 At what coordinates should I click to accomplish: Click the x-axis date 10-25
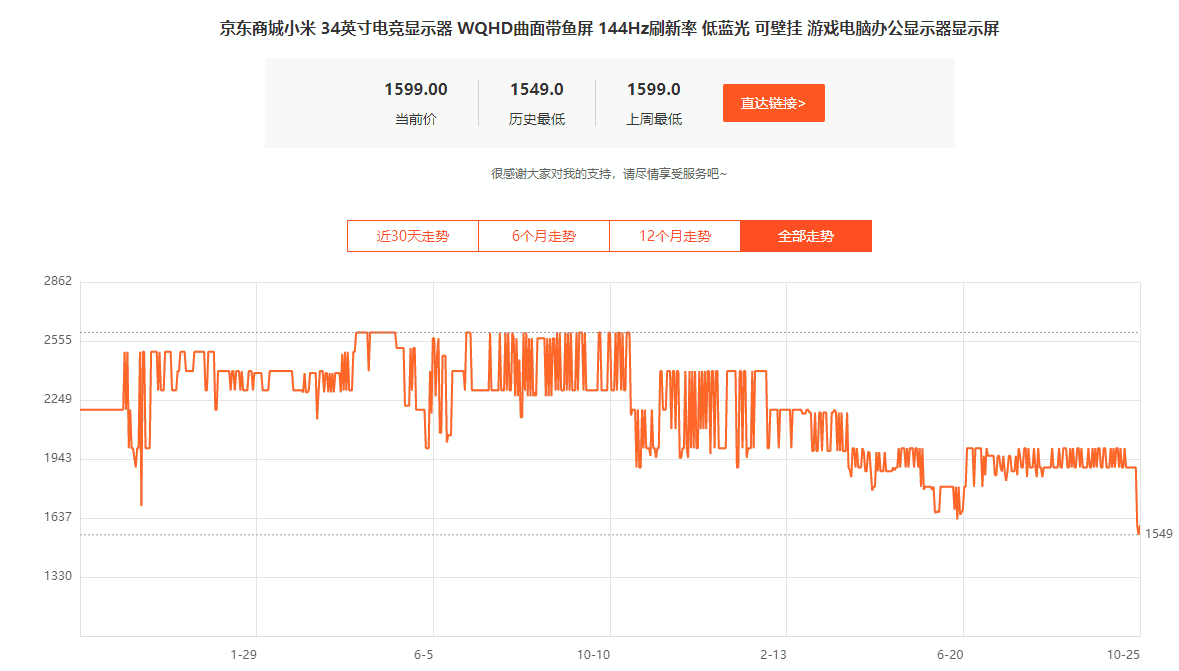1123,654
